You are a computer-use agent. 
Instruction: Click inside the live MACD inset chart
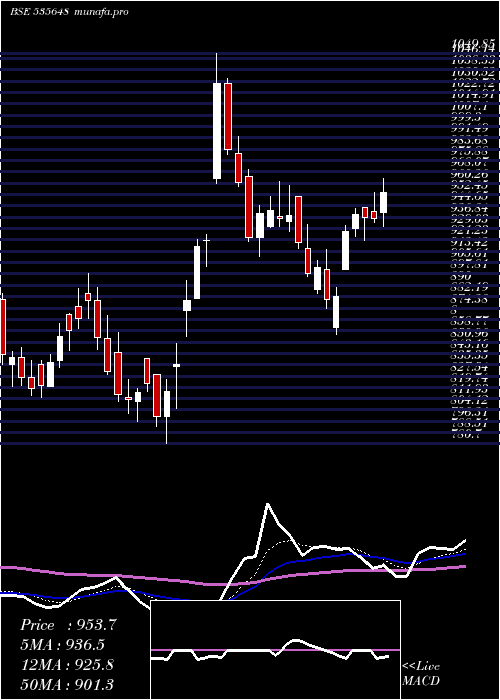click(x=275, y=650)
